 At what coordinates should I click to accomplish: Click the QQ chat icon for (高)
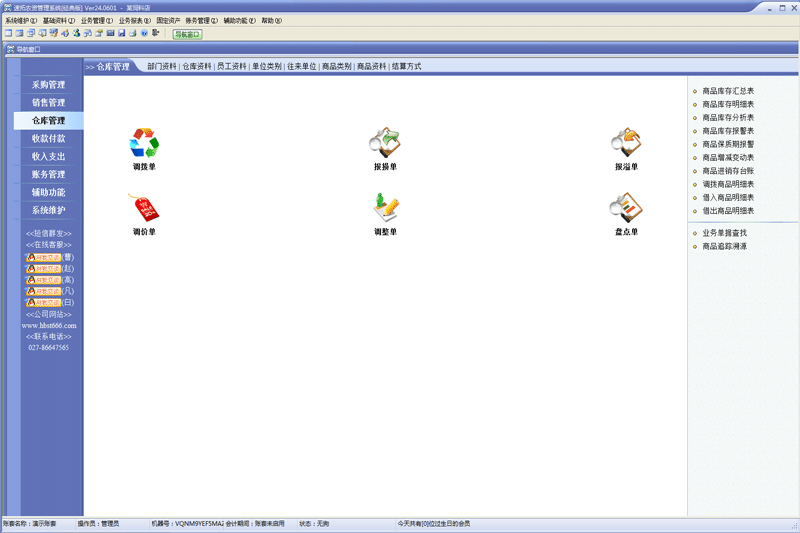tap(43, 280)
